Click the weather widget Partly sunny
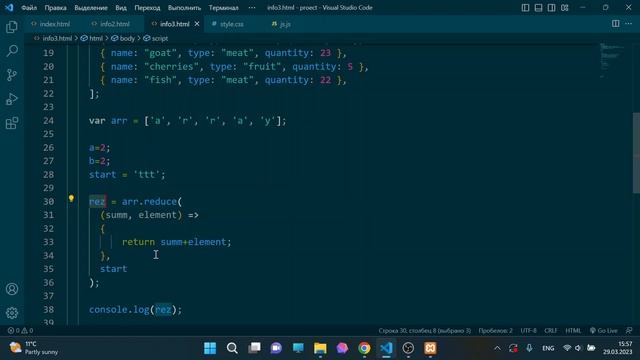640x360 pixels. 34,348
